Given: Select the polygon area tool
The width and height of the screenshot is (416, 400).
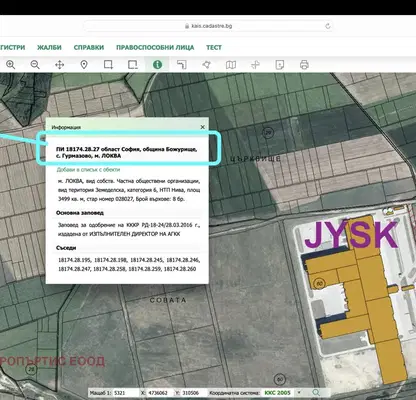Looking at the screenshot, I should tap(206, 65).
